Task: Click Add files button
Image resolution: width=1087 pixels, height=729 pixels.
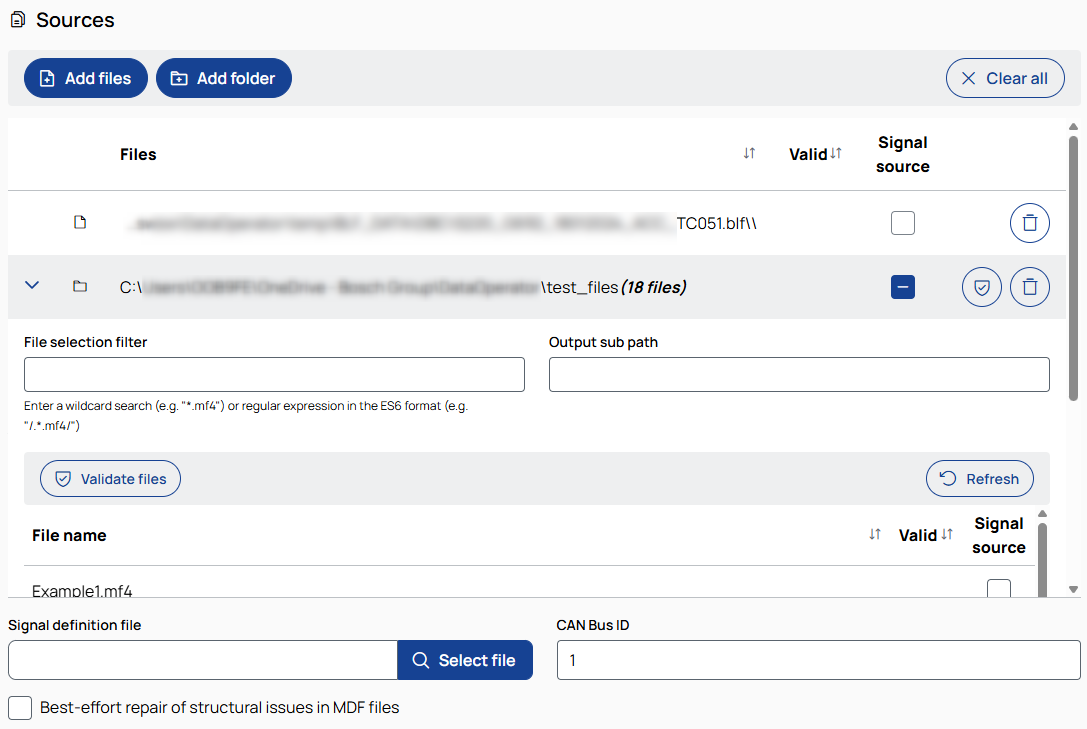Action: pyautogui.click(x=86, y=78)
